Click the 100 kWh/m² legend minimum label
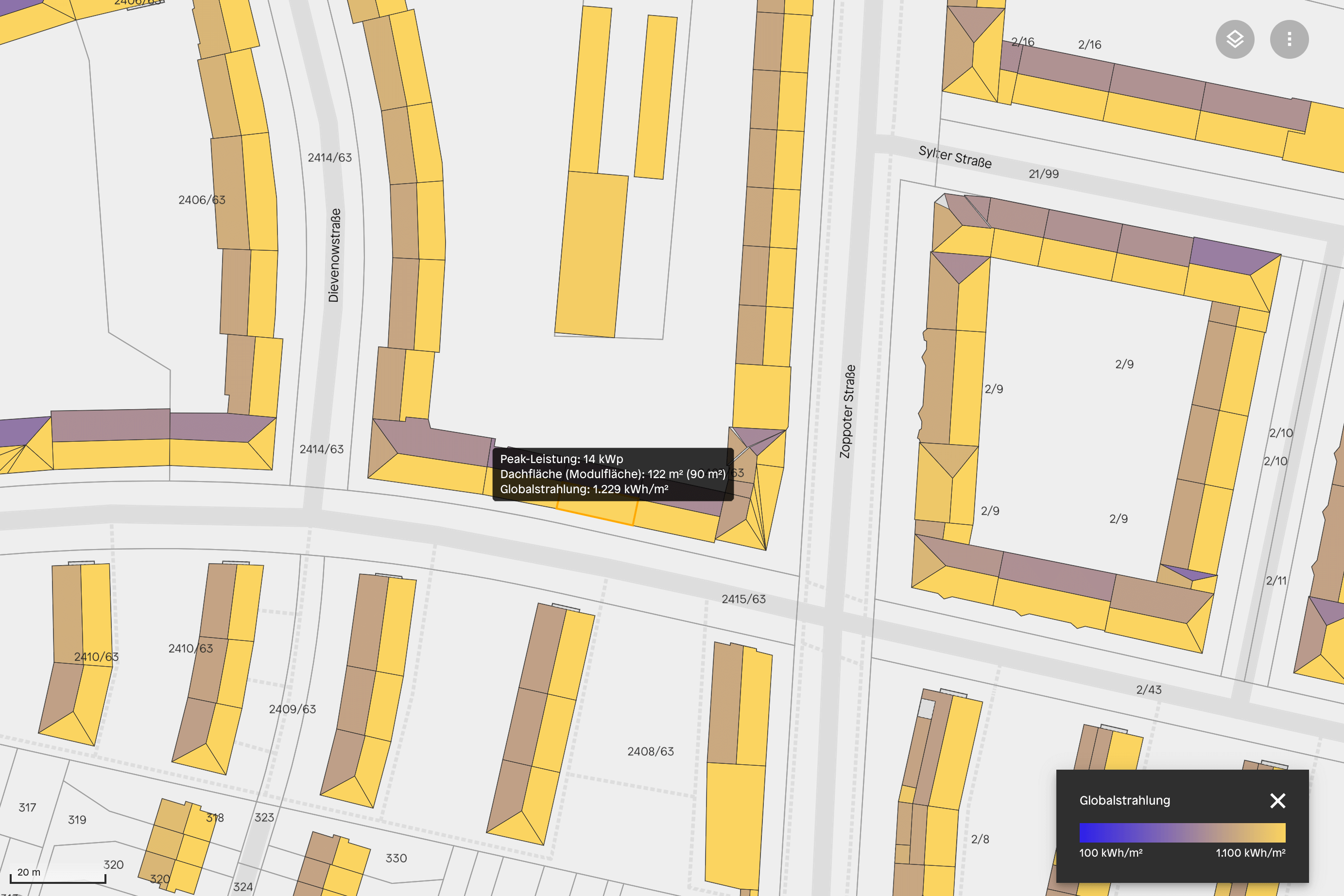This screenshot has height=896, width=1344. coord(1110,853)
